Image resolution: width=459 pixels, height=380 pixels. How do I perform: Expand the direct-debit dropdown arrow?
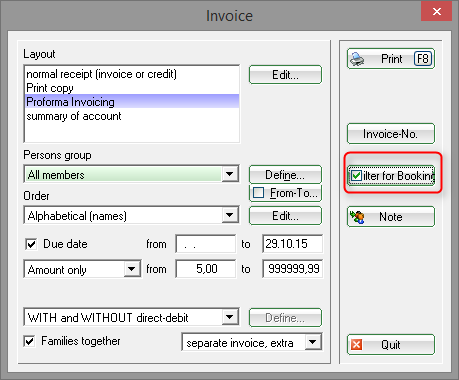(230, 317)
